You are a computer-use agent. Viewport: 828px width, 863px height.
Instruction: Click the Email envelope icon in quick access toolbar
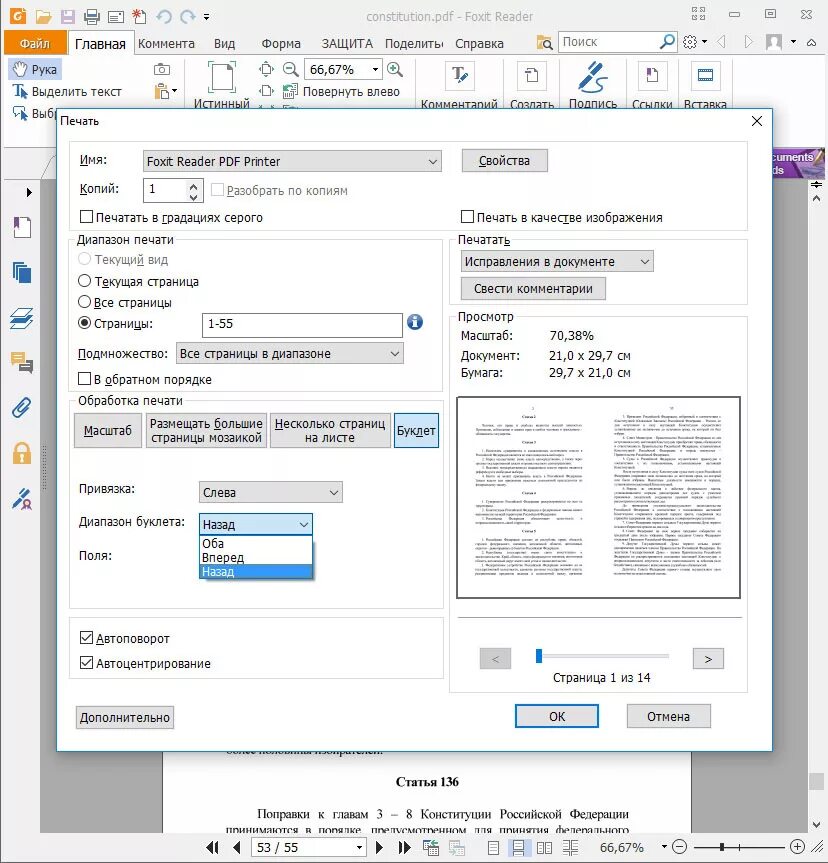(x=116, y=17)
